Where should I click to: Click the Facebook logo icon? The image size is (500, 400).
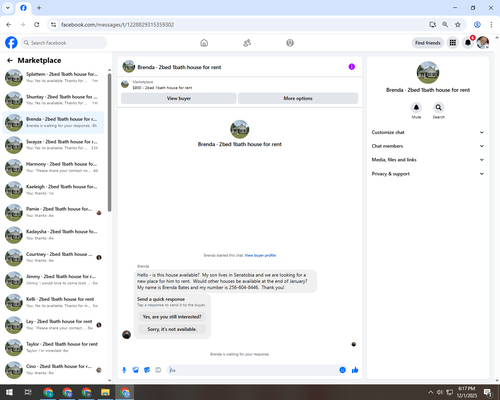(11, 43)
